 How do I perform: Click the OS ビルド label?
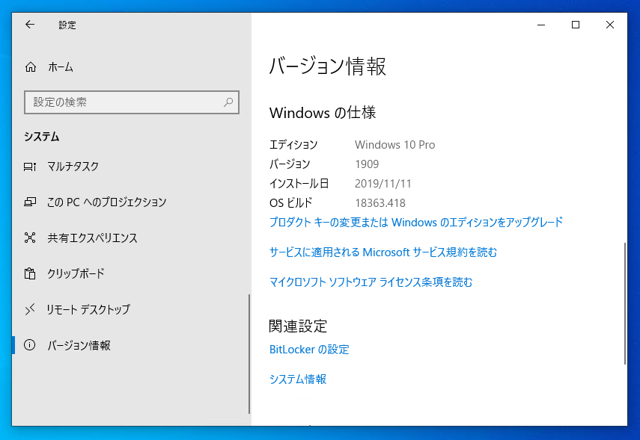point(291,203)
